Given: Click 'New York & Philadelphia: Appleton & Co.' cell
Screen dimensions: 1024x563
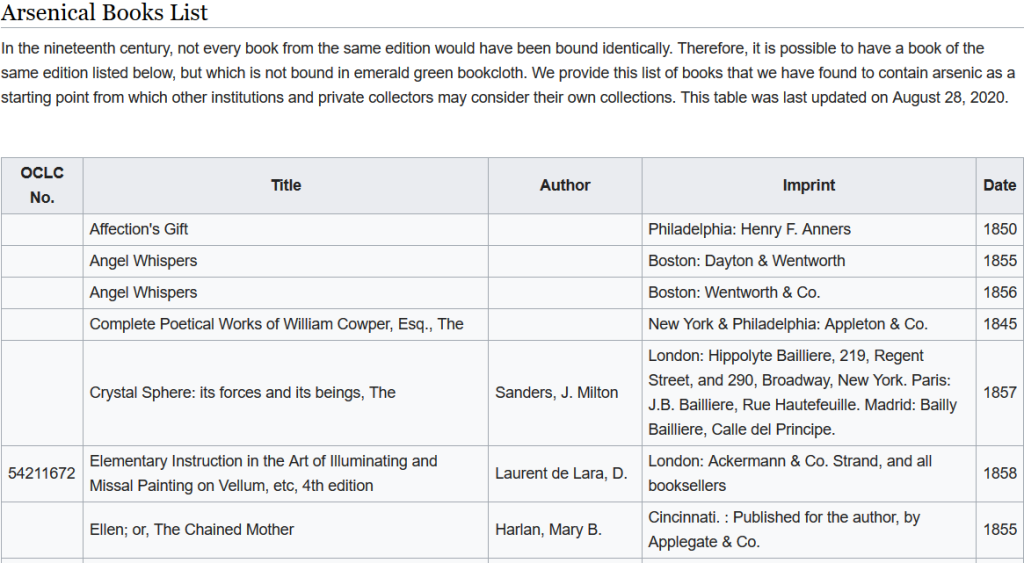Looking at the screenshot, I should point(808,324).
